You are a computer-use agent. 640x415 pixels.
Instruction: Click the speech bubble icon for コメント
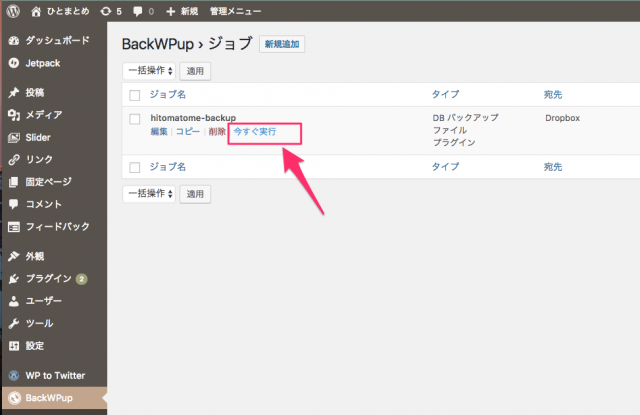tap(14, 204)
